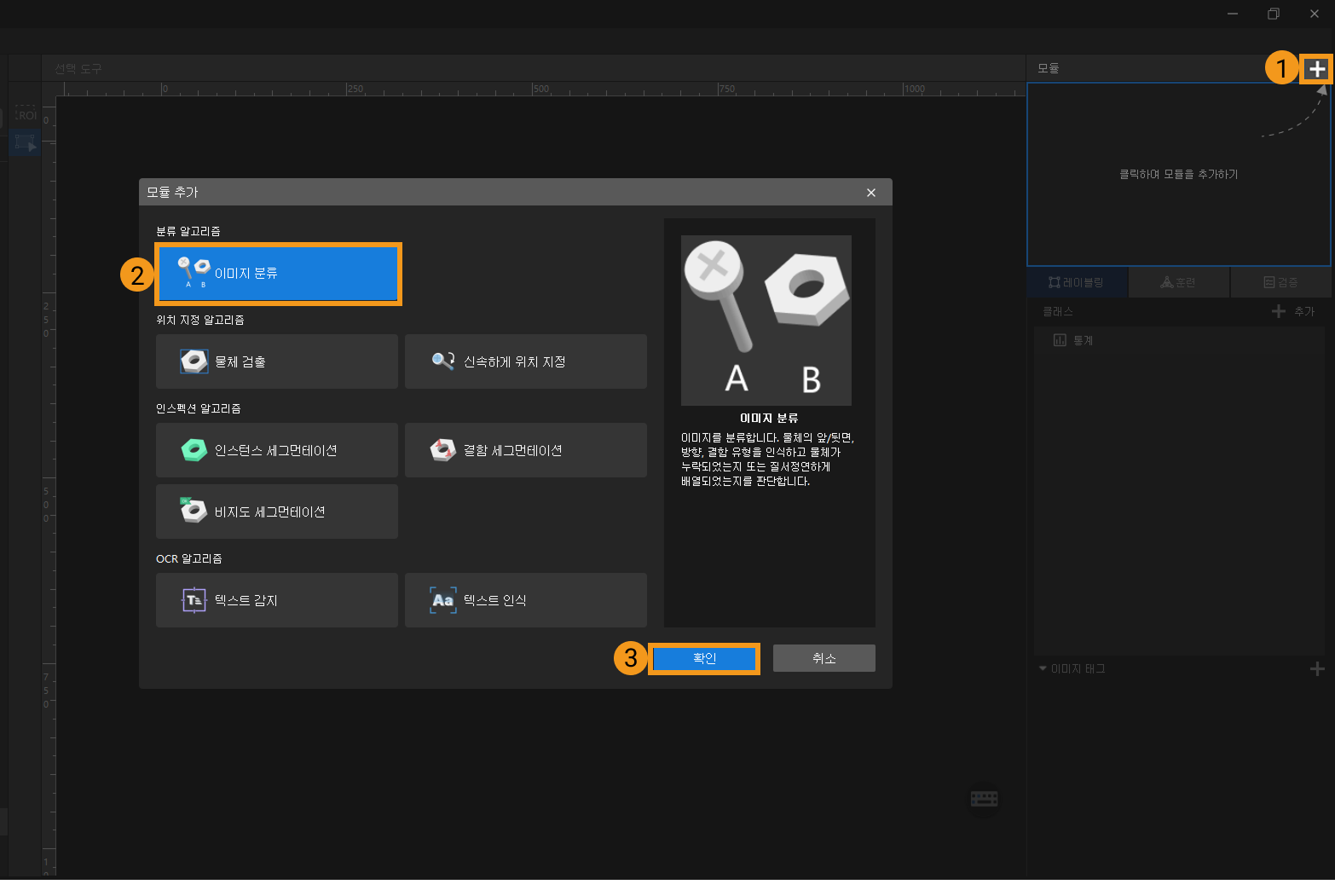Select the 텍스트 감지 OCR module

(277, 600)
